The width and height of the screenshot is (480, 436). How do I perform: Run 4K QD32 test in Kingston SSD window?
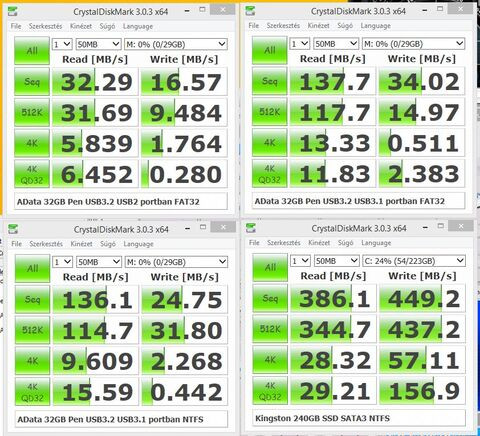tap(270, 391)
